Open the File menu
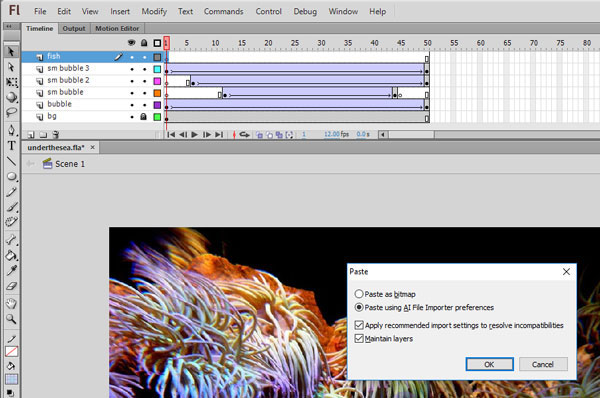The height and width of the screenshot is (398, 600). pyautogui.click(x=40, y=11)
